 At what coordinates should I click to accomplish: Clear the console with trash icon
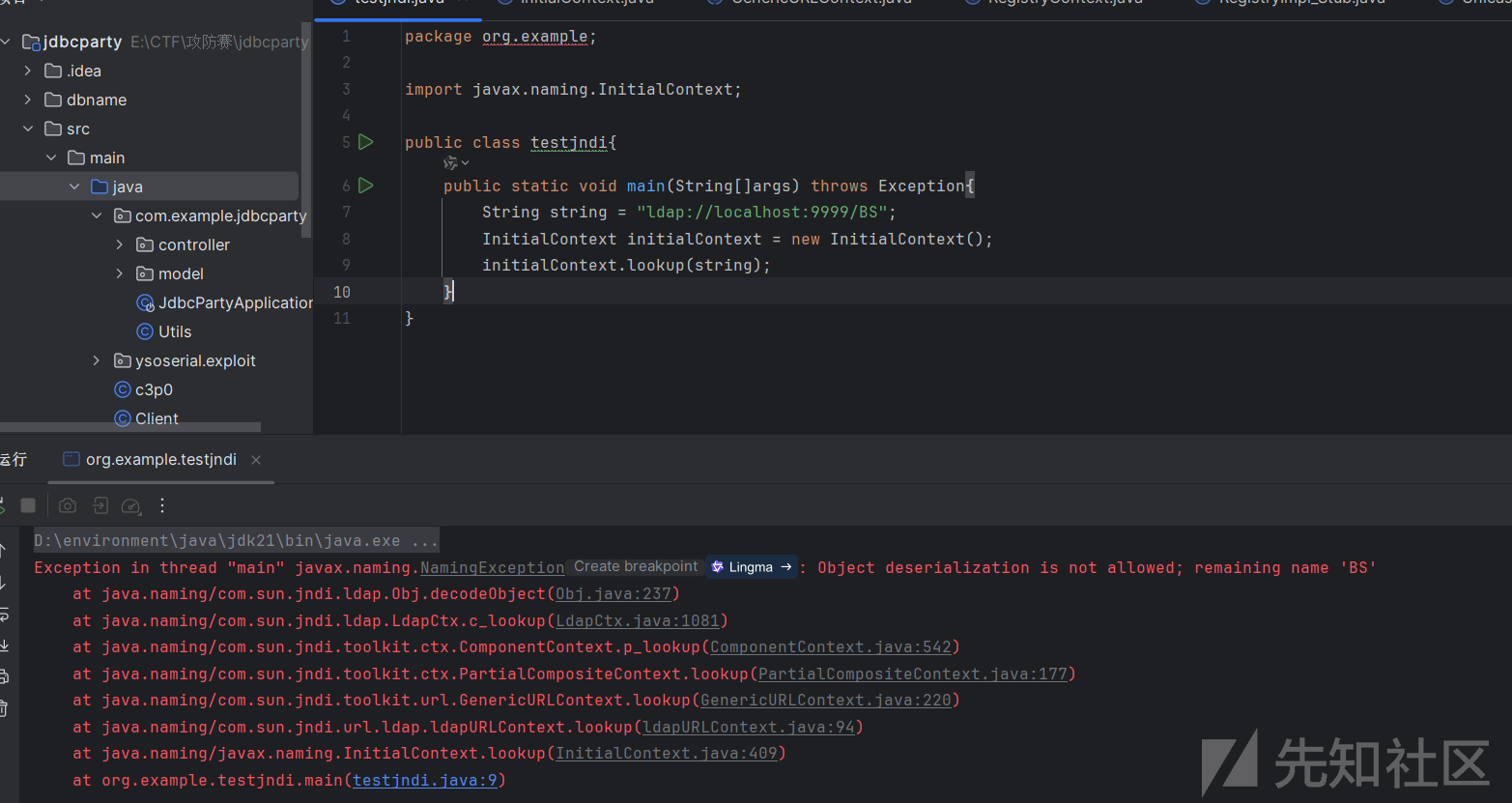point(4,708)
